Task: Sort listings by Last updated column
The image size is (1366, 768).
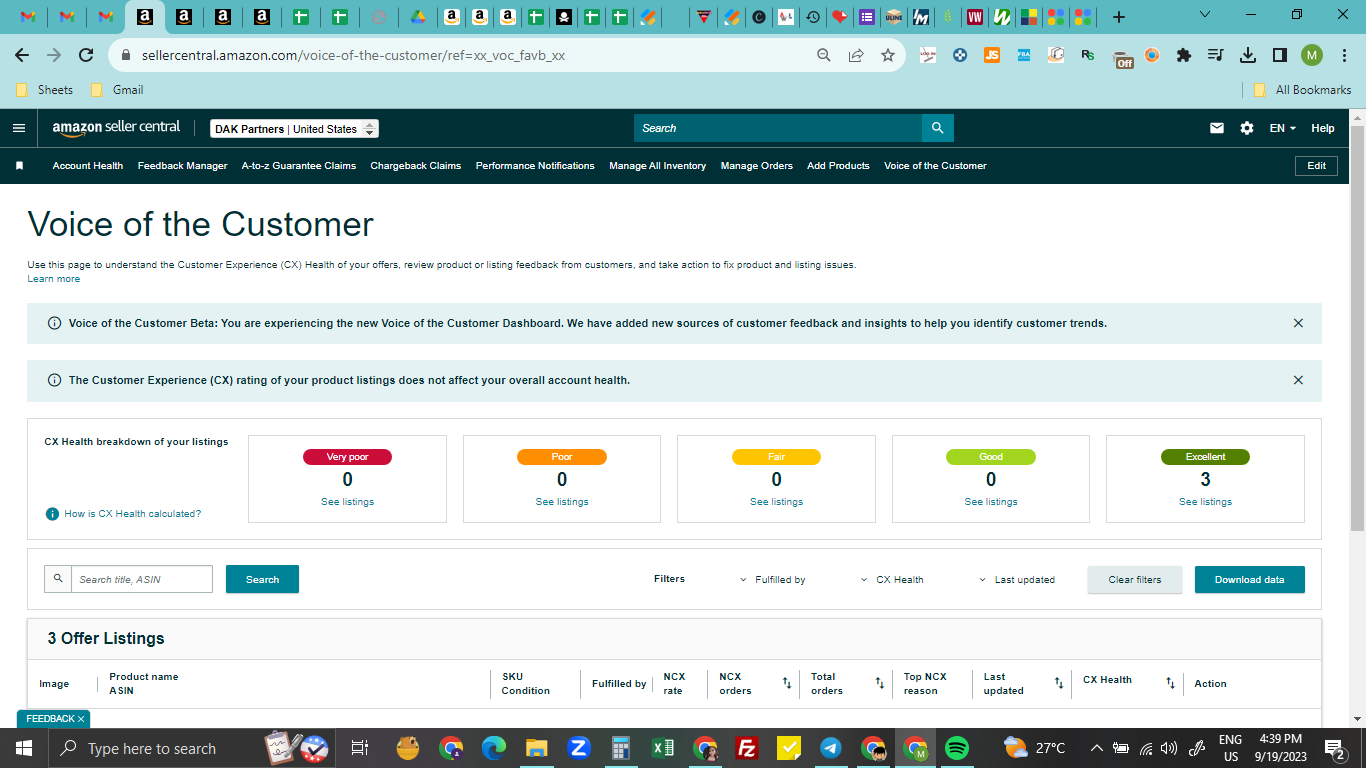Action: pyautogui.click(x=1059, y=684)
